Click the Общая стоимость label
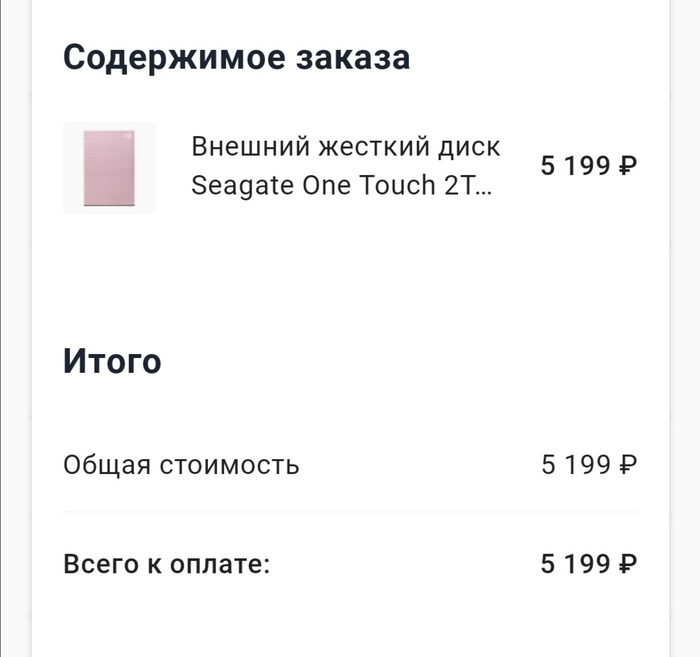 pos(181,465)
